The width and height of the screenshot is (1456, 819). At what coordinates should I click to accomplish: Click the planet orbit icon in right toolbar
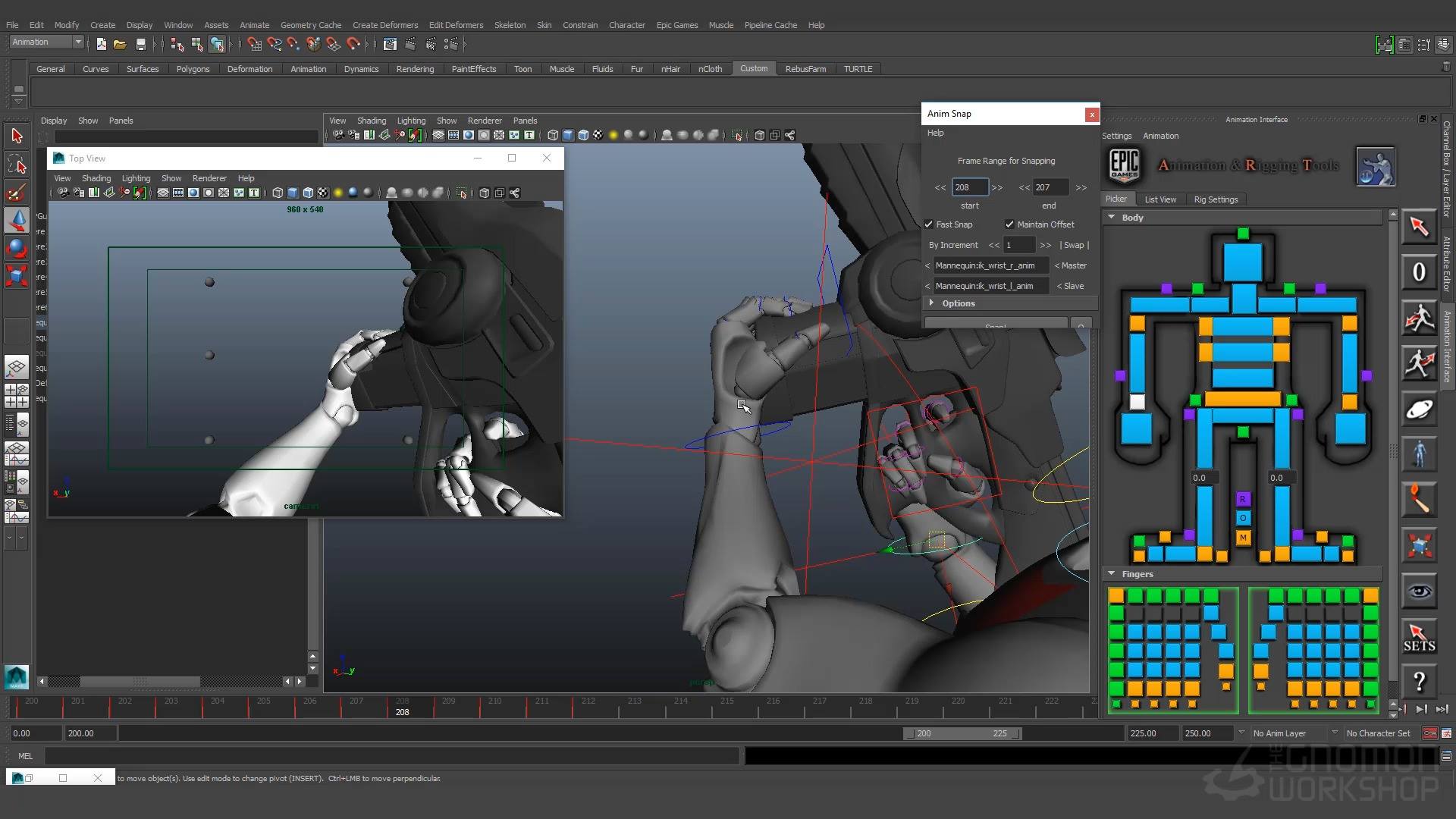(x=1419, y=409)
